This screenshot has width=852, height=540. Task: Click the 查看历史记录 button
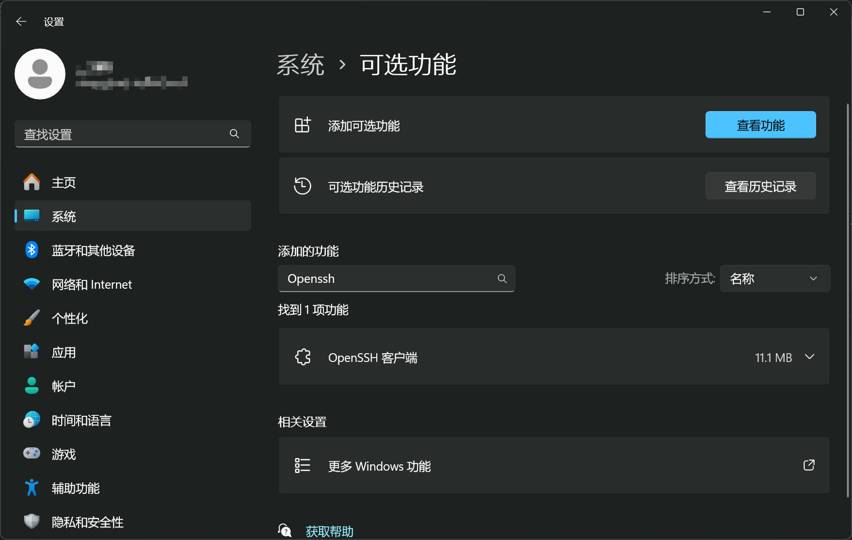(760, 186)
